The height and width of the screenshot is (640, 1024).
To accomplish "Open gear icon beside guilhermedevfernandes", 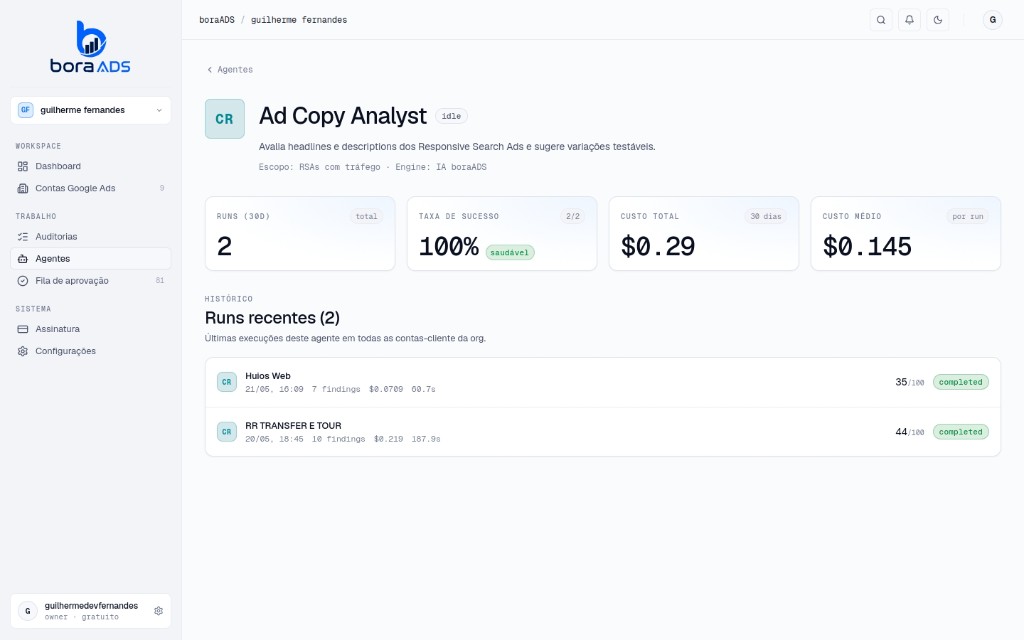I will 158,611.
